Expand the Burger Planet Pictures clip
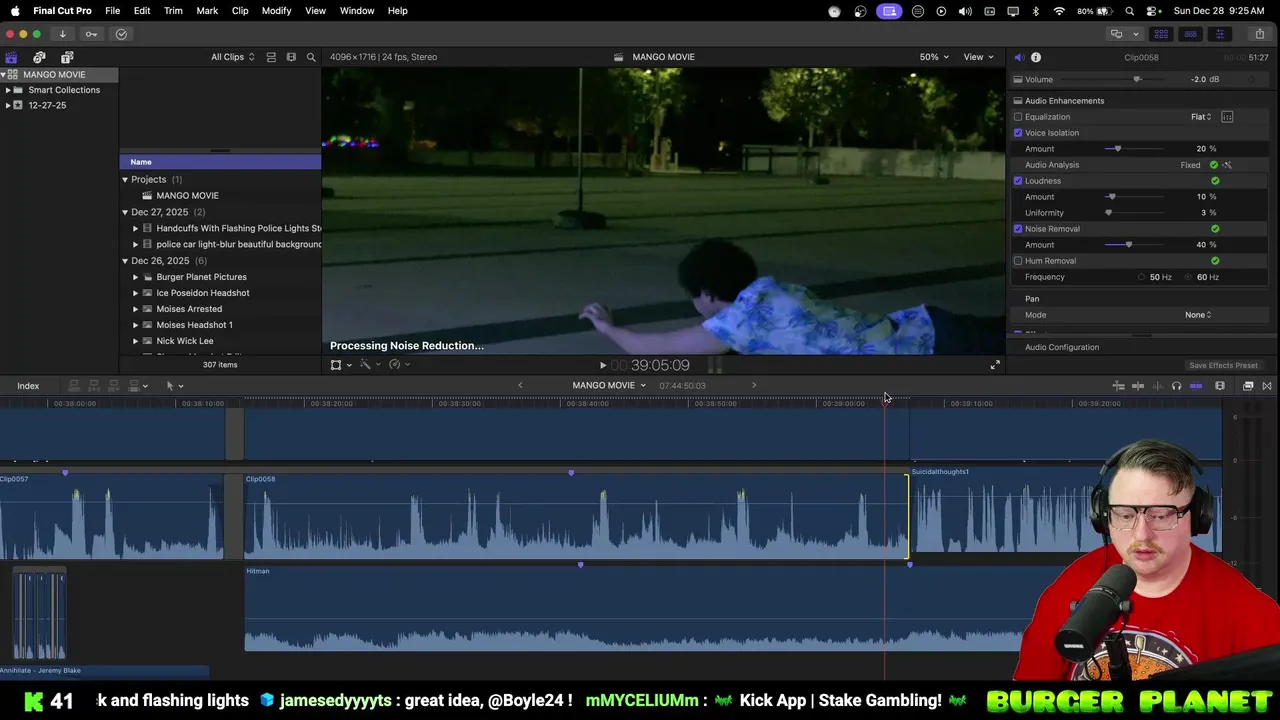 point(136,277)
